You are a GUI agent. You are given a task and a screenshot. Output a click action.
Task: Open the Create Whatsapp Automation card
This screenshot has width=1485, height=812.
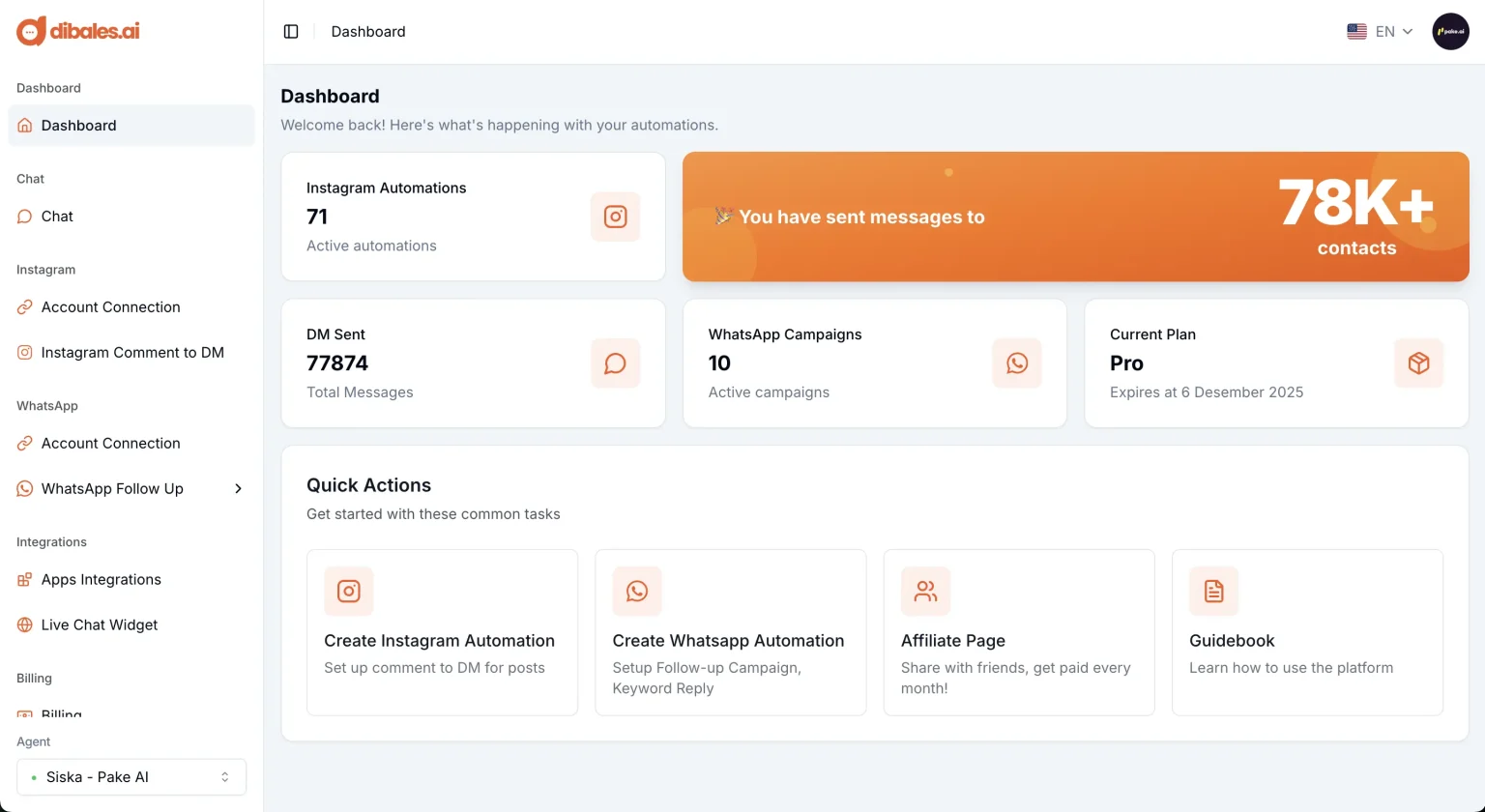click(730, 633)
